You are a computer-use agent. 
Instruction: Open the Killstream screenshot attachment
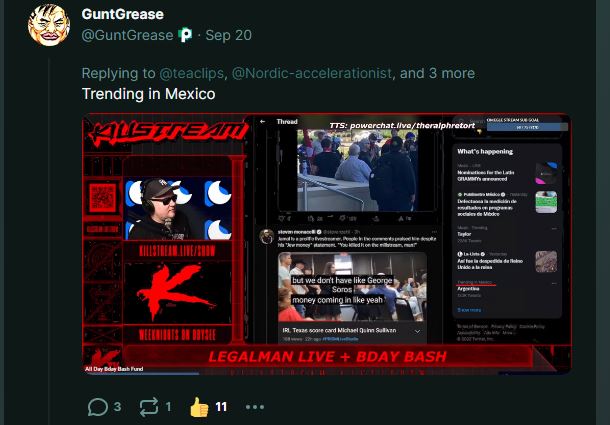tap(327, 244)
